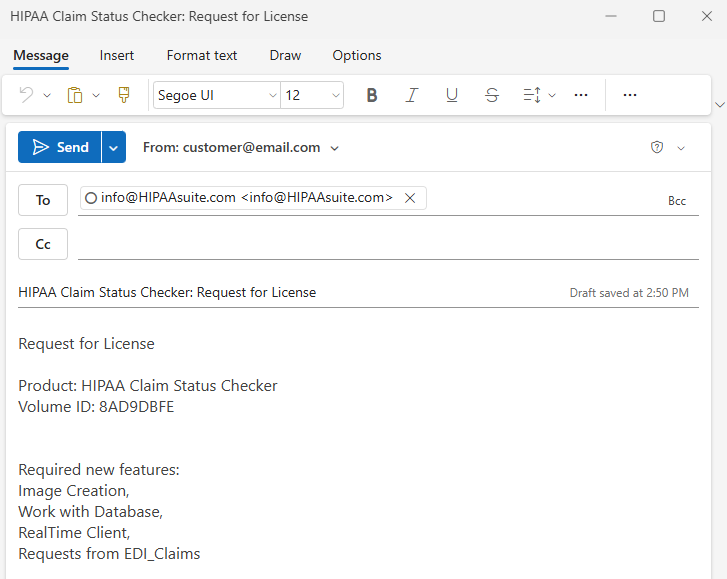The width and height of the screenshot is (727, 579).
Task: Click the To button
Action: pos(43,200)
